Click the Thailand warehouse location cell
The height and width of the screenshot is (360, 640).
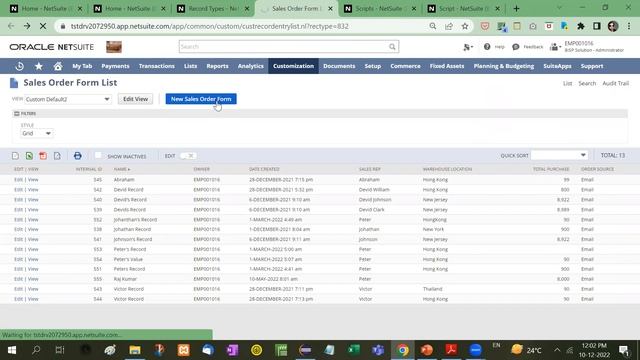click(433, 289)
